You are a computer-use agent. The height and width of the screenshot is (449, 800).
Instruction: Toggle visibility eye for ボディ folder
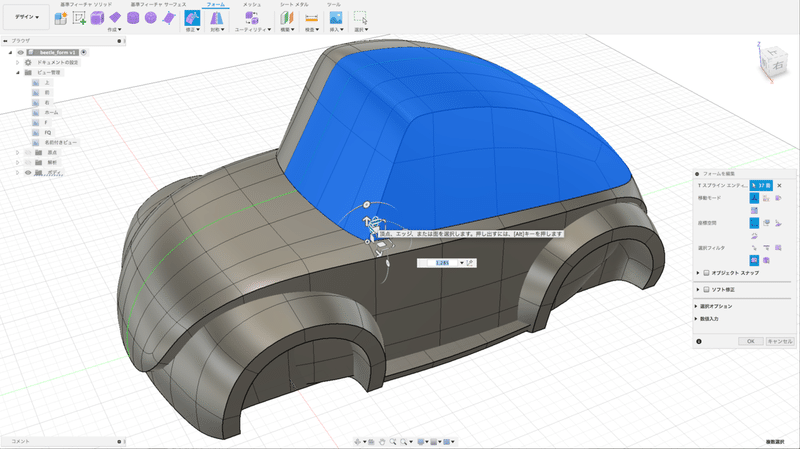click(28, 173)
